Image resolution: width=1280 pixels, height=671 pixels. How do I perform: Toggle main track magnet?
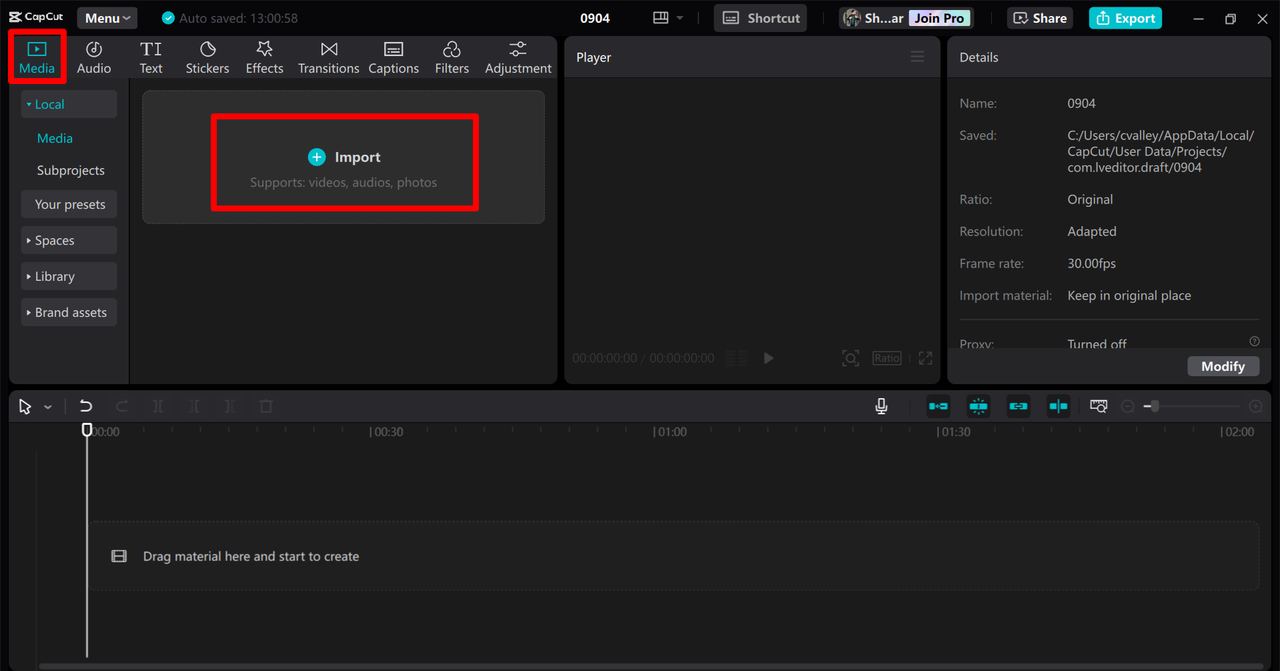tap(938, 406)
